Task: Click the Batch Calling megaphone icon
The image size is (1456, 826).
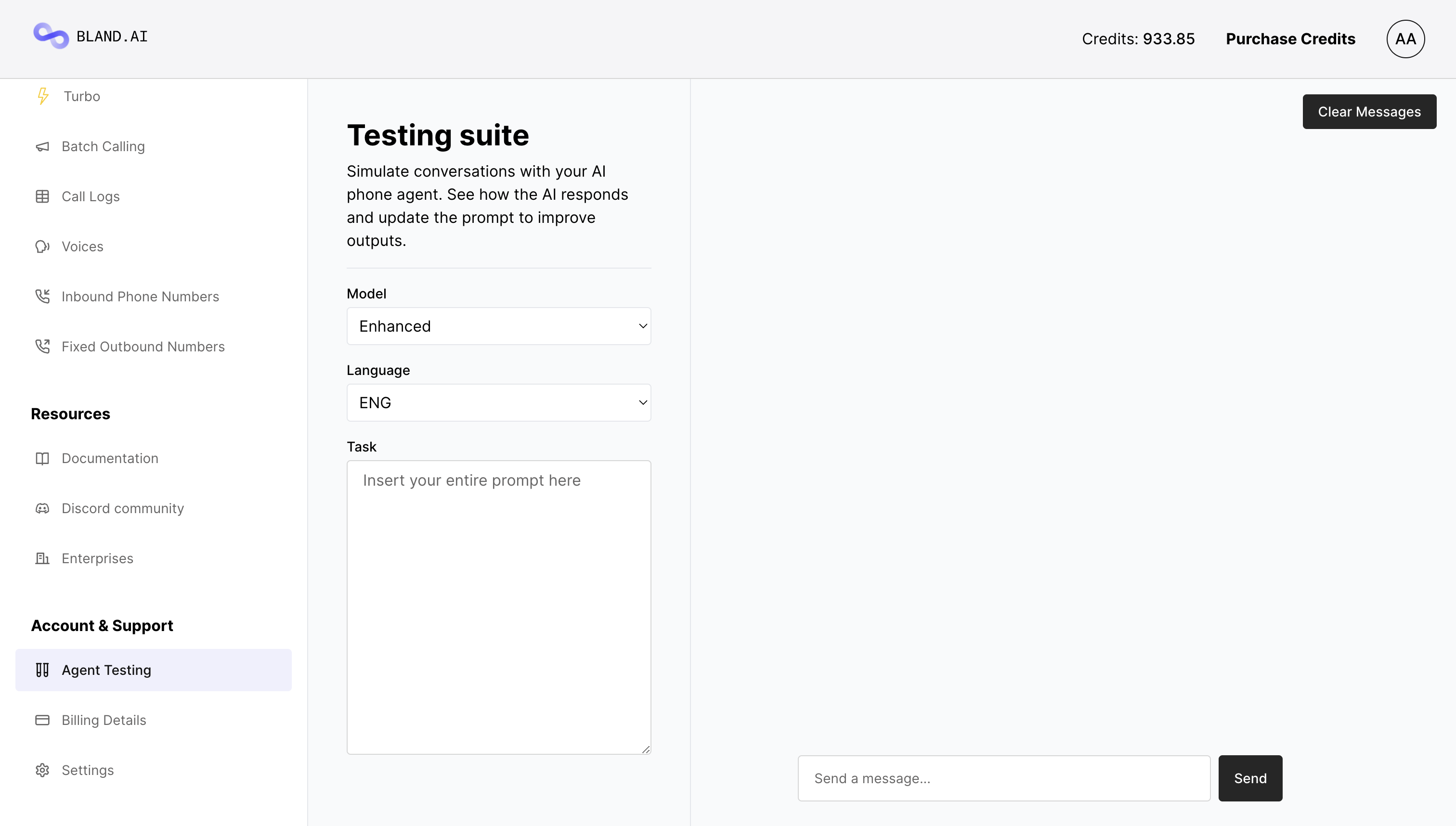Action: pos(42,146)
